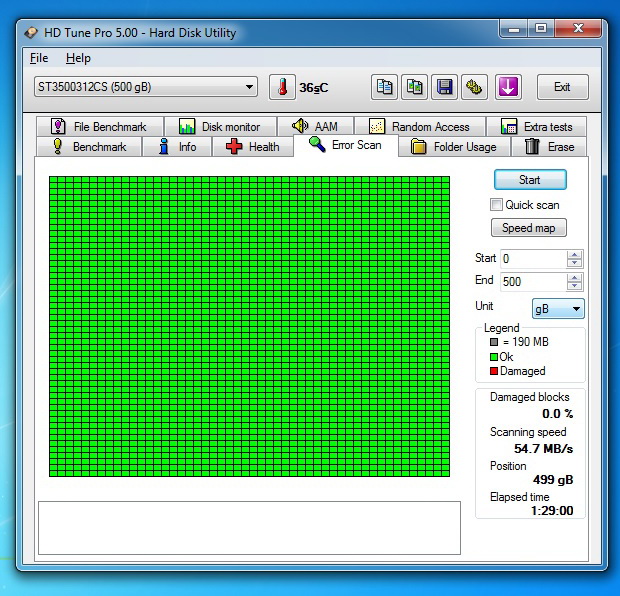Open the options gears icon
Image resolution: width=620 pixels, height=596 pixels.
click(474, 87)
